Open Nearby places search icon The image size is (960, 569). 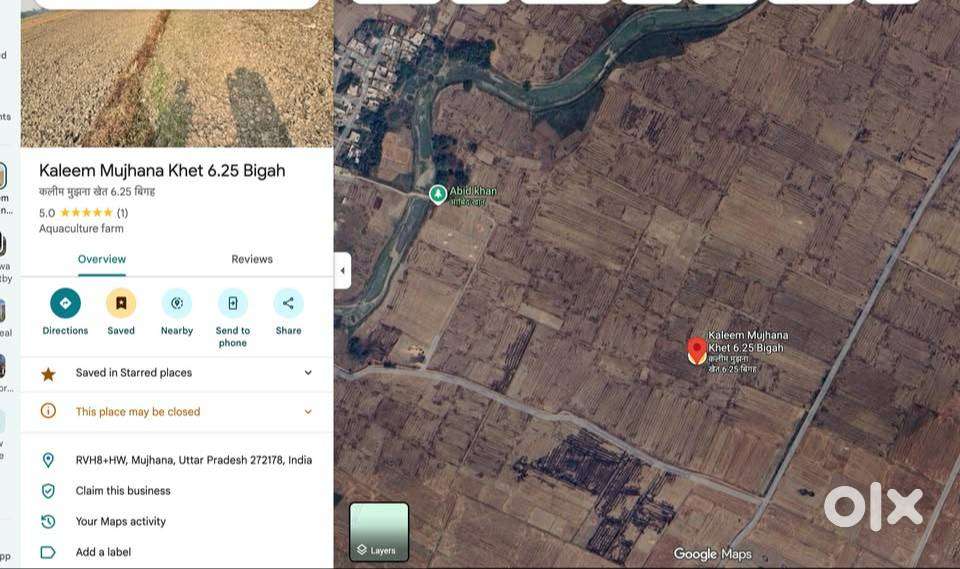[x=177, y=303]
